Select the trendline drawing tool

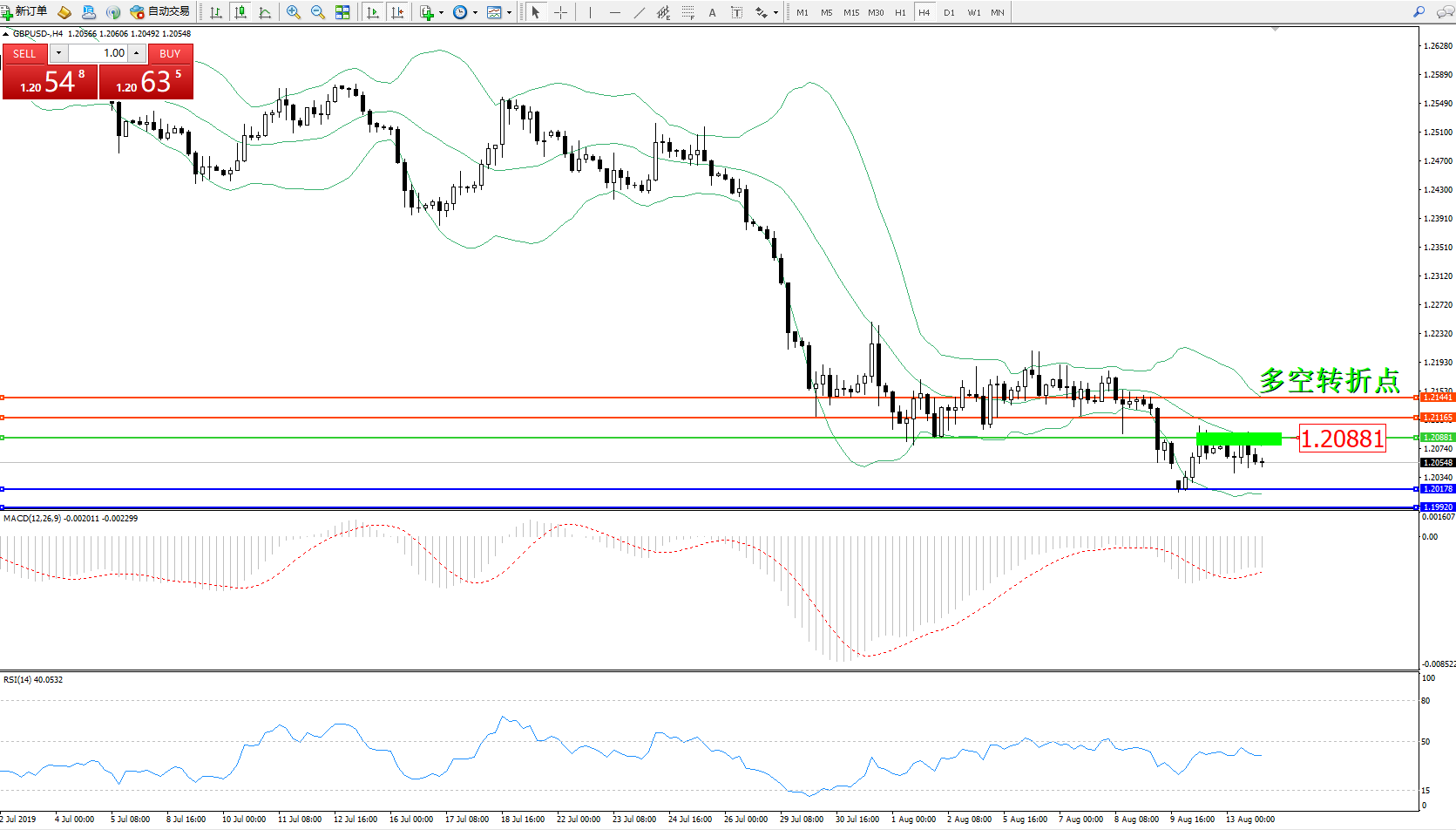[x=640, y=12]
